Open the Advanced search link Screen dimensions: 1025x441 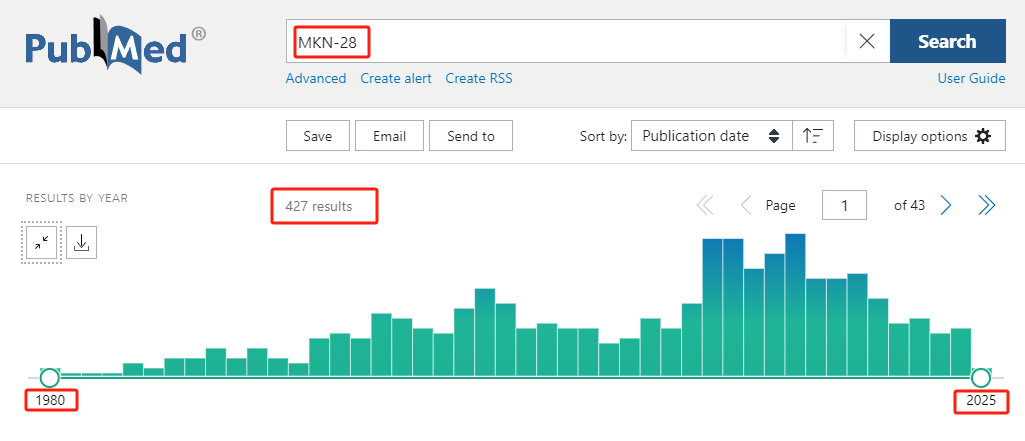316,78
